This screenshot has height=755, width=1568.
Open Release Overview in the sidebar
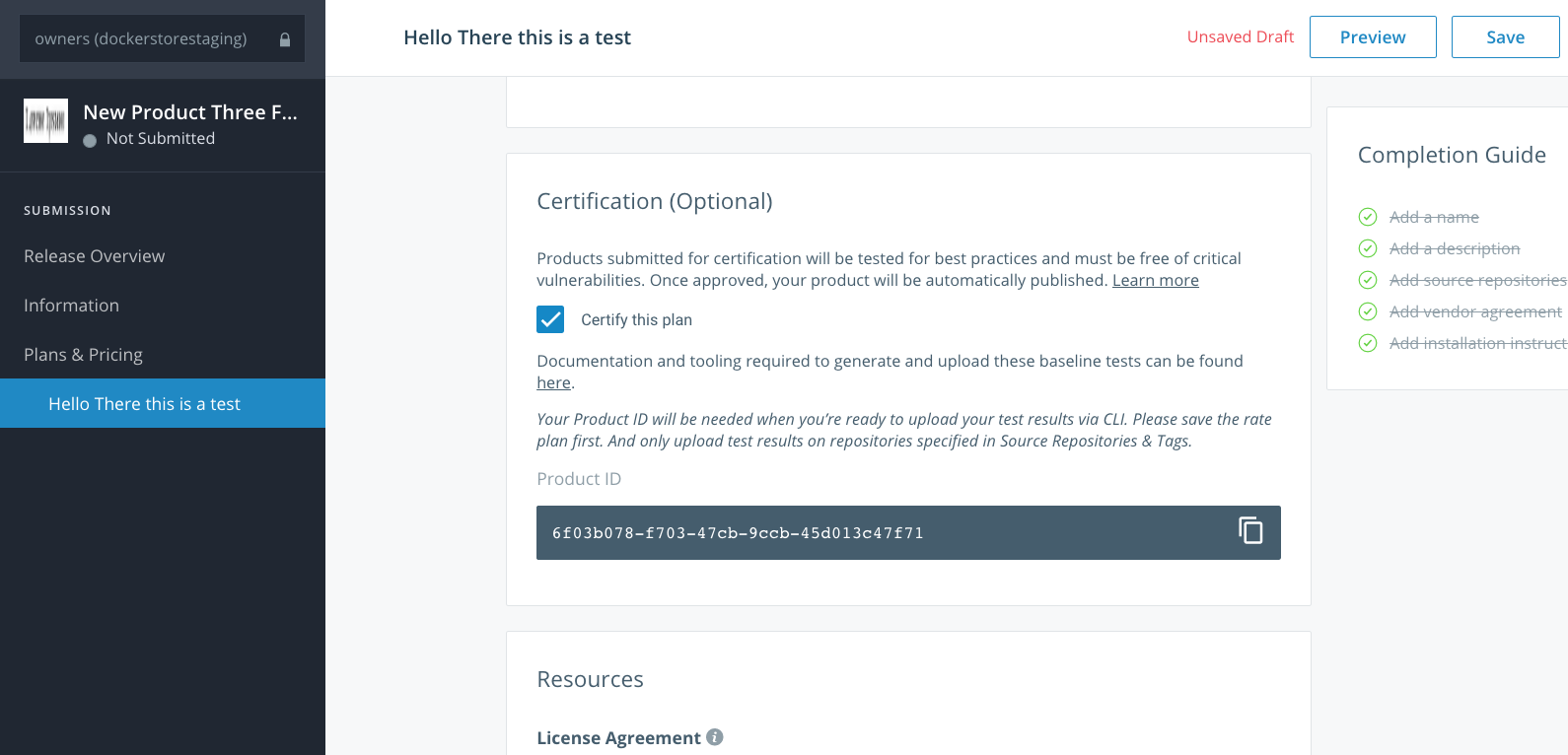tap(95, 256)
